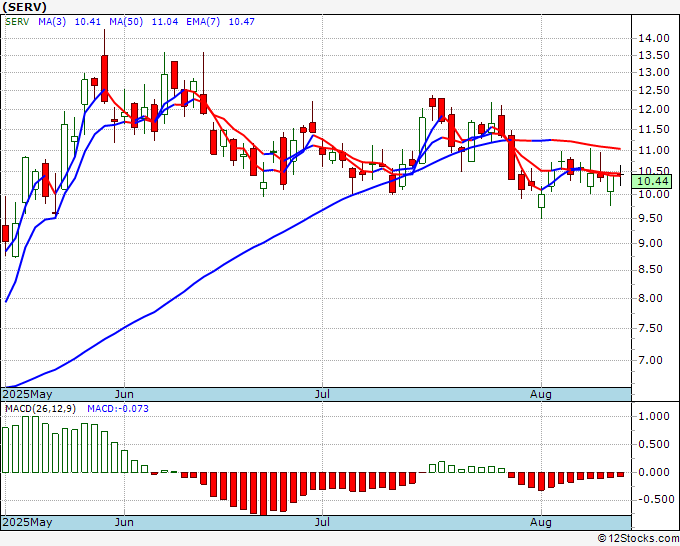Click the SERV legend label
The image size is (680, 546).
(17, 22)
